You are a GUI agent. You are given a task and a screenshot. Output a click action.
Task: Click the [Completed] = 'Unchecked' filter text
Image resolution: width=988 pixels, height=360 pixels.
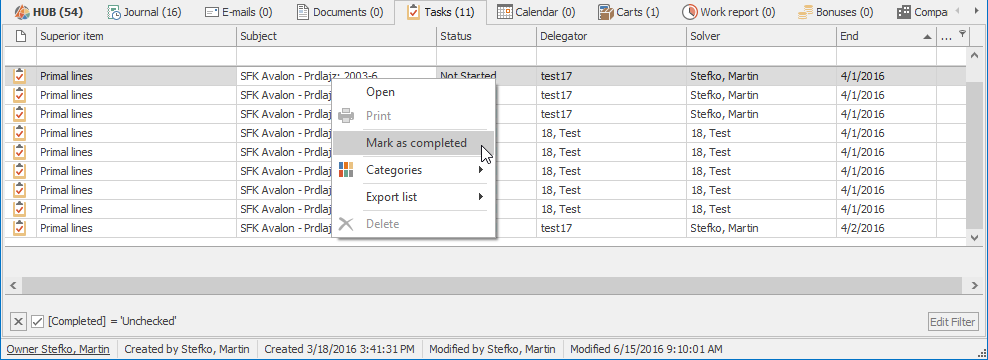tap(112, 322)
